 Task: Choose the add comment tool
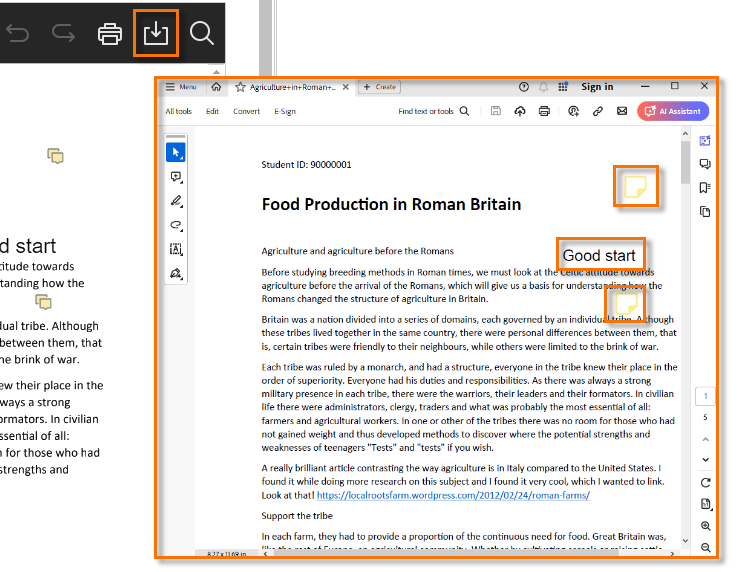[x=176, y=177]
